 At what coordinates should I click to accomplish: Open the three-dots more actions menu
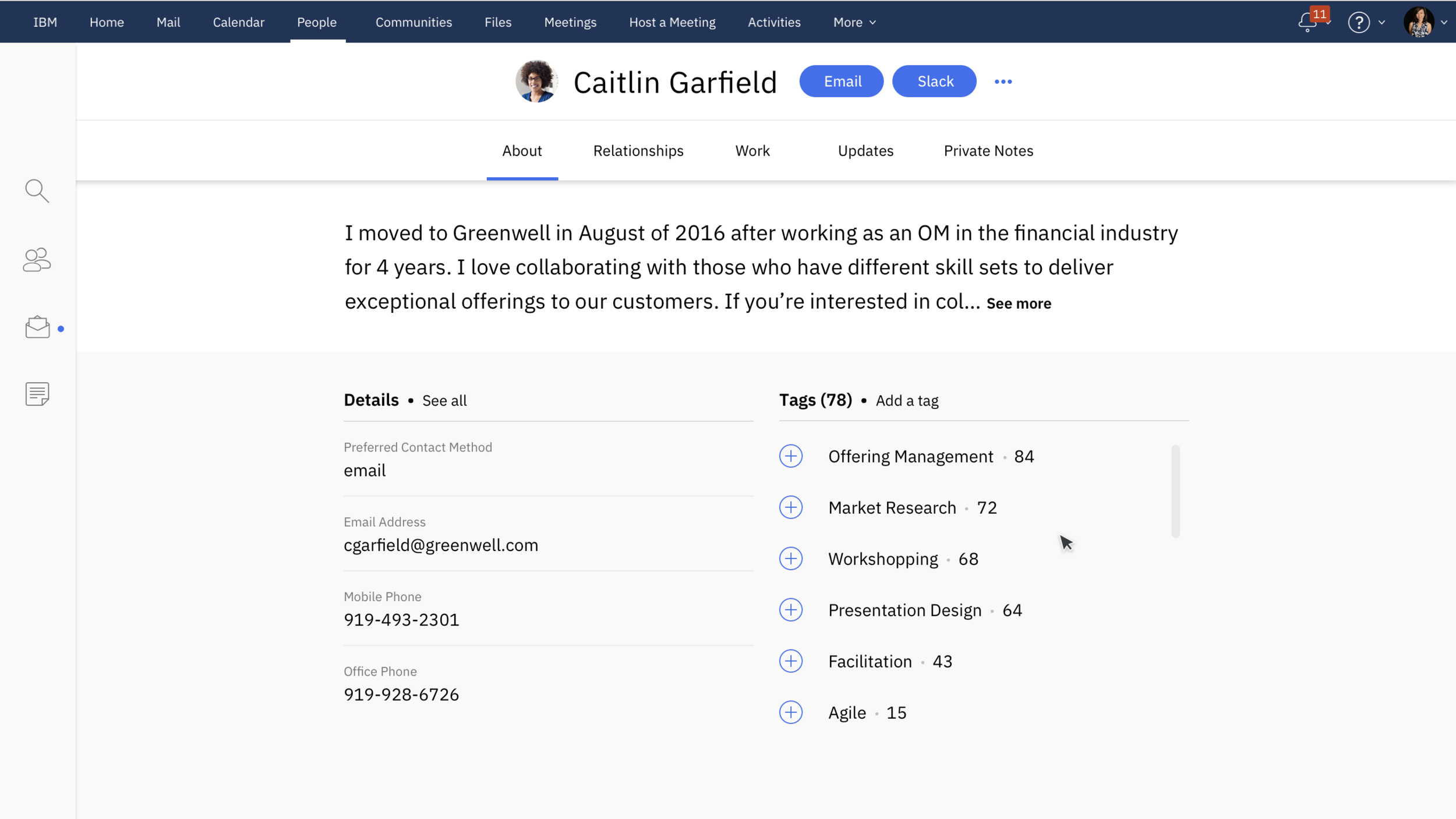tap(1003, 82)
